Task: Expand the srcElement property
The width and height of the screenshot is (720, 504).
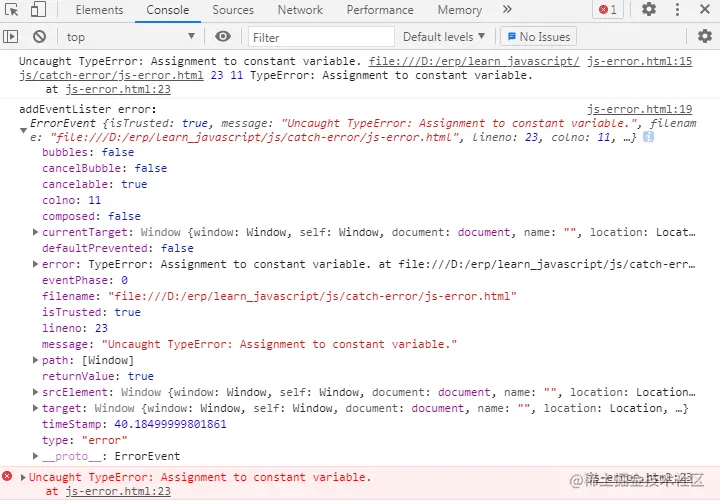Action: [35, 392]
